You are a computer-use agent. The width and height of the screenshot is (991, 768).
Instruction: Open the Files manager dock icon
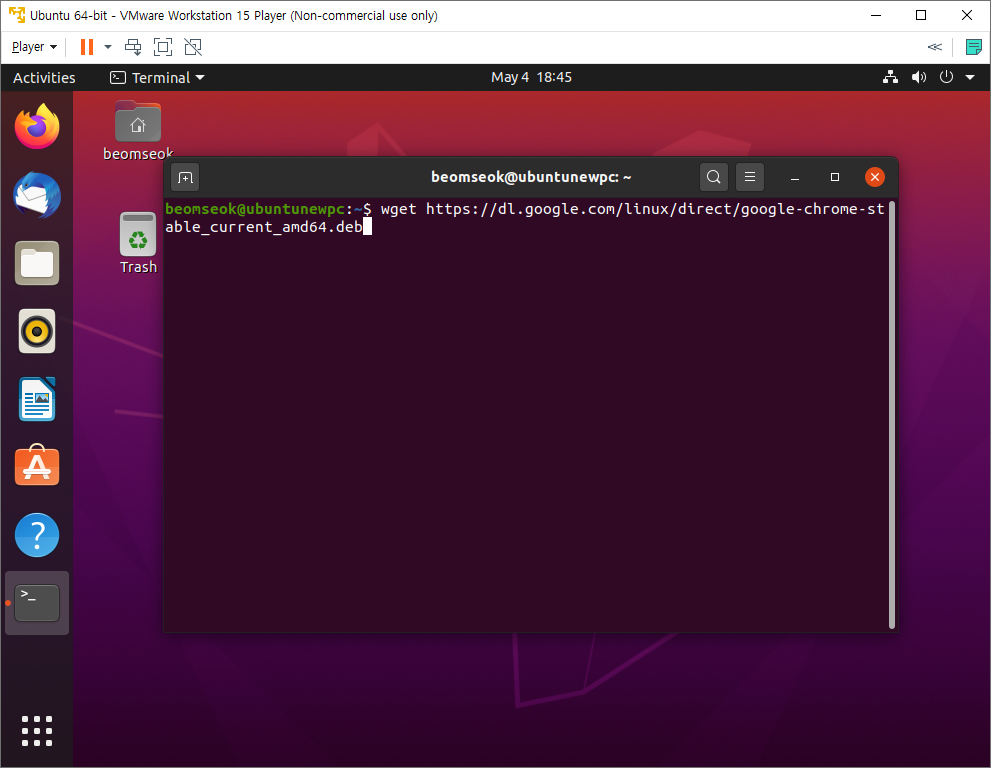(37, 263)
